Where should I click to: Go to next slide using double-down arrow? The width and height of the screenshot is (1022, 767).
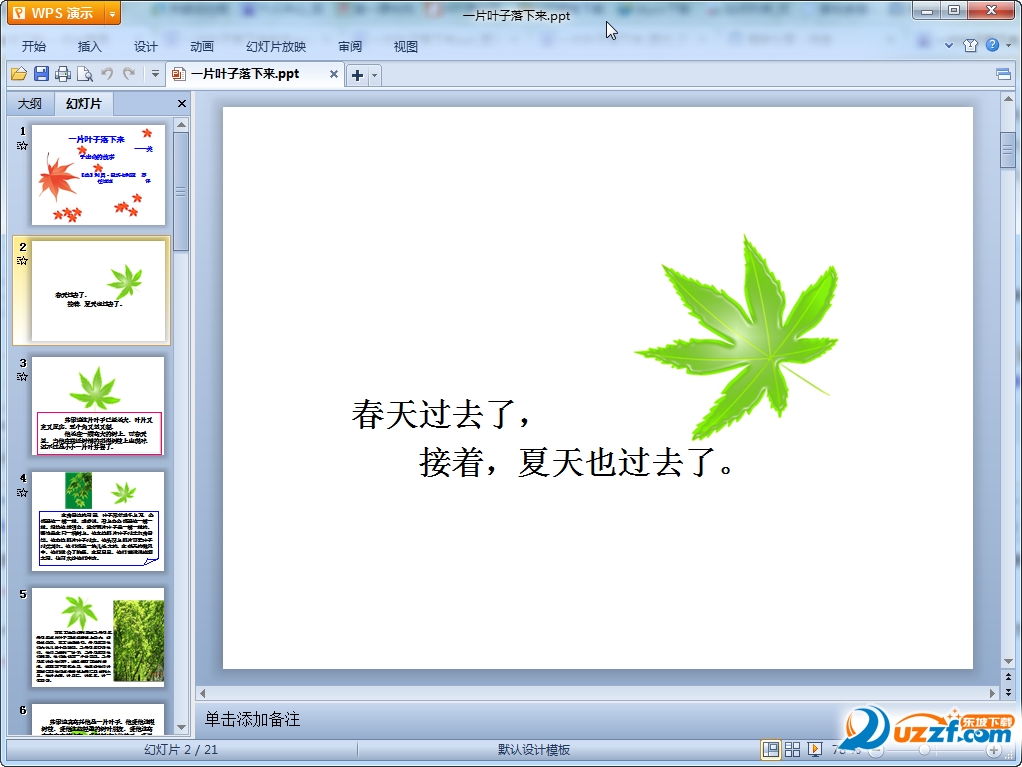coord(1008,692)
